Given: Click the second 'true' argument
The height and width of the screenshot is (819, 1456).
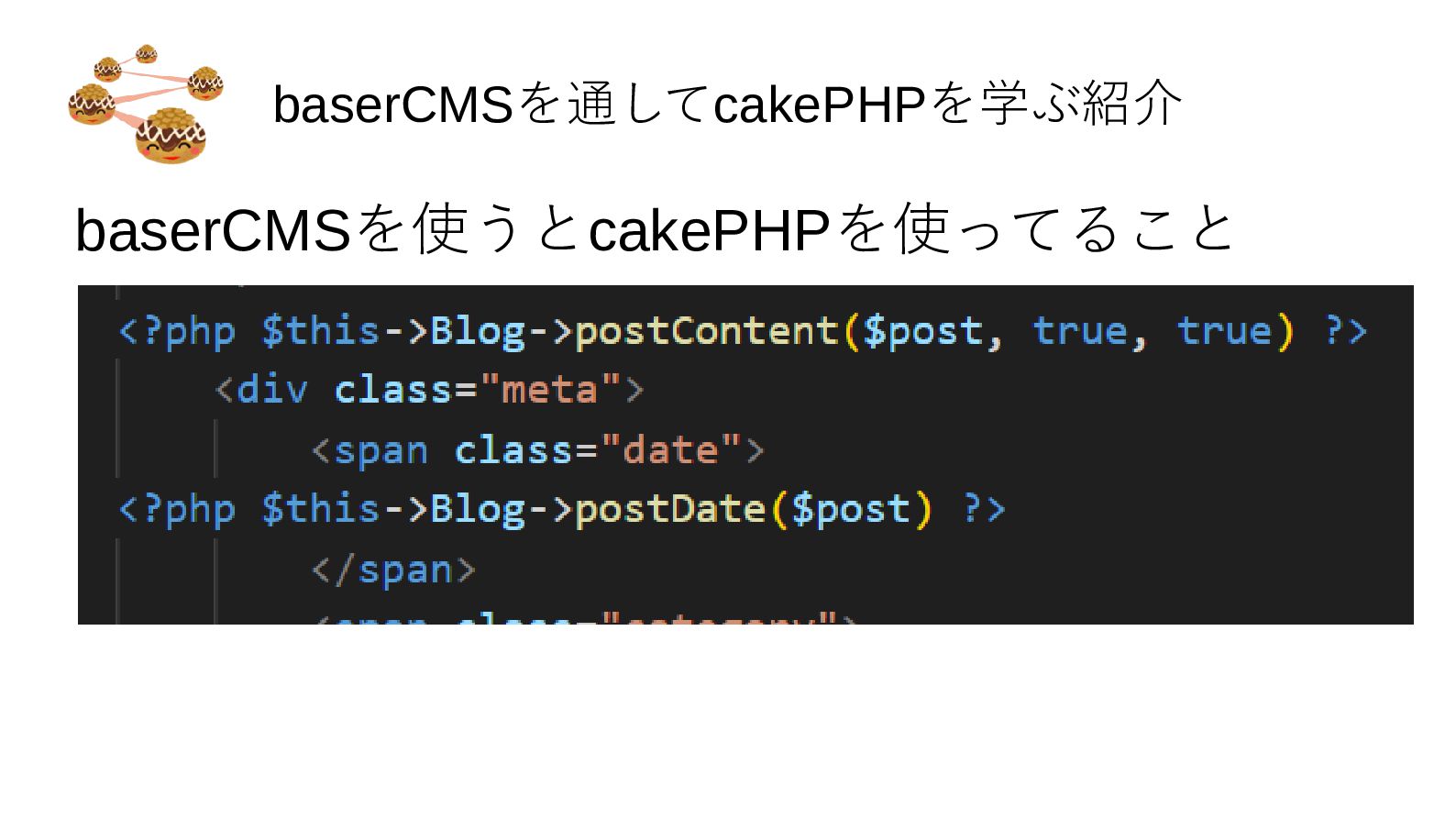Looking at the screenshot, I should 1224,331.
